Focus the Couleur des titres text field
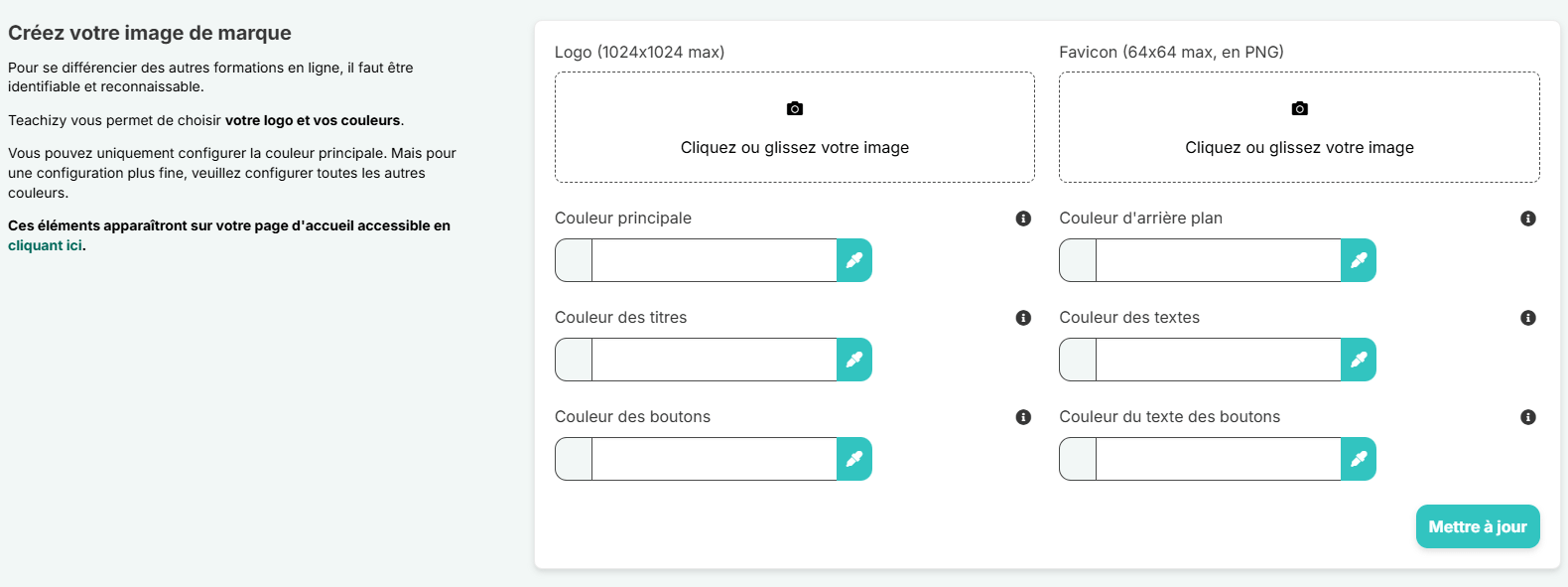The image size is (1568, 587). tap(715, 360)
